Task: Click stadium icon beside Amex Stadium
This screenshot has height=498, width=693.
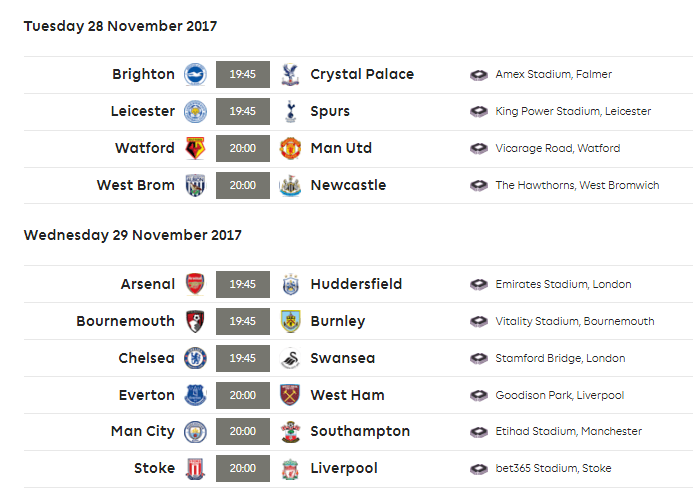Action: (x=479, y=75)
